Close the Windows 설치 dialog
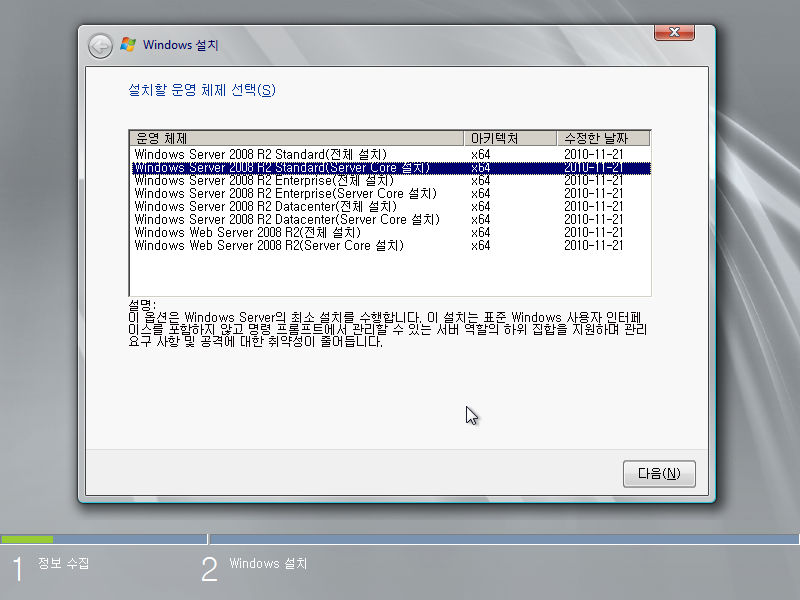Viewport: 800px width, 600px height. 674,32
